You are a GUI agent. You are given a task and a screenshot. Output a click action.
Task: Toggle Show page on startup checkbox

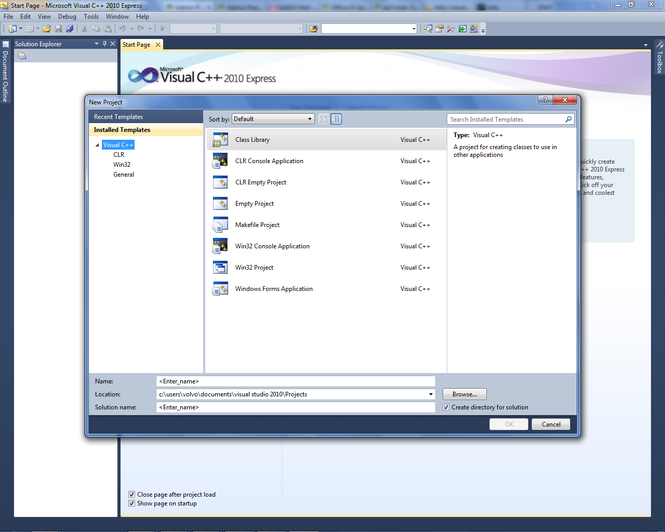pos(131,503)
